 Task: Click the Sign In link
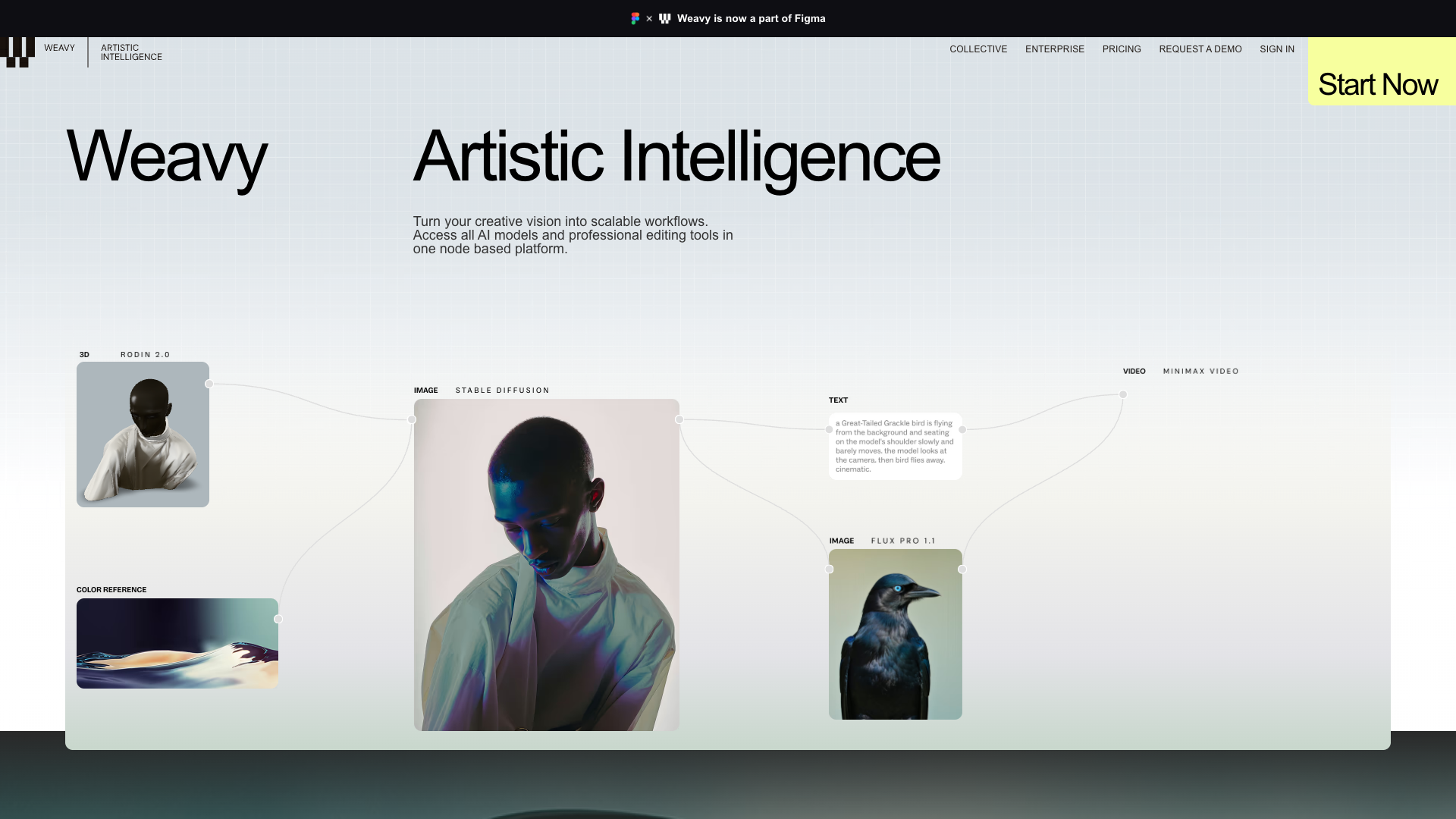point(1277,49)
